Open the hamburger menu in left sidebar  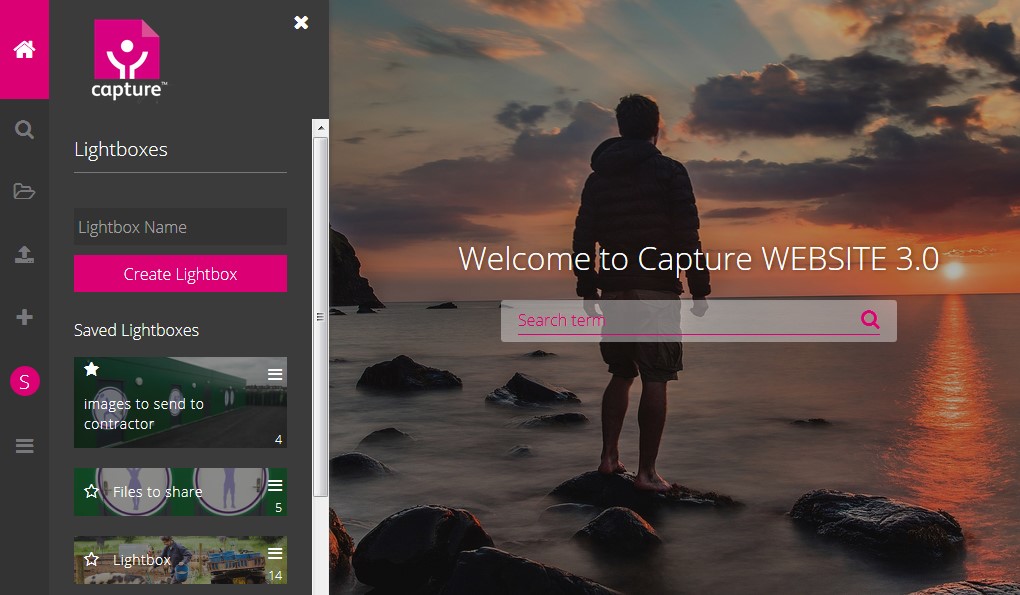(24, 446)
